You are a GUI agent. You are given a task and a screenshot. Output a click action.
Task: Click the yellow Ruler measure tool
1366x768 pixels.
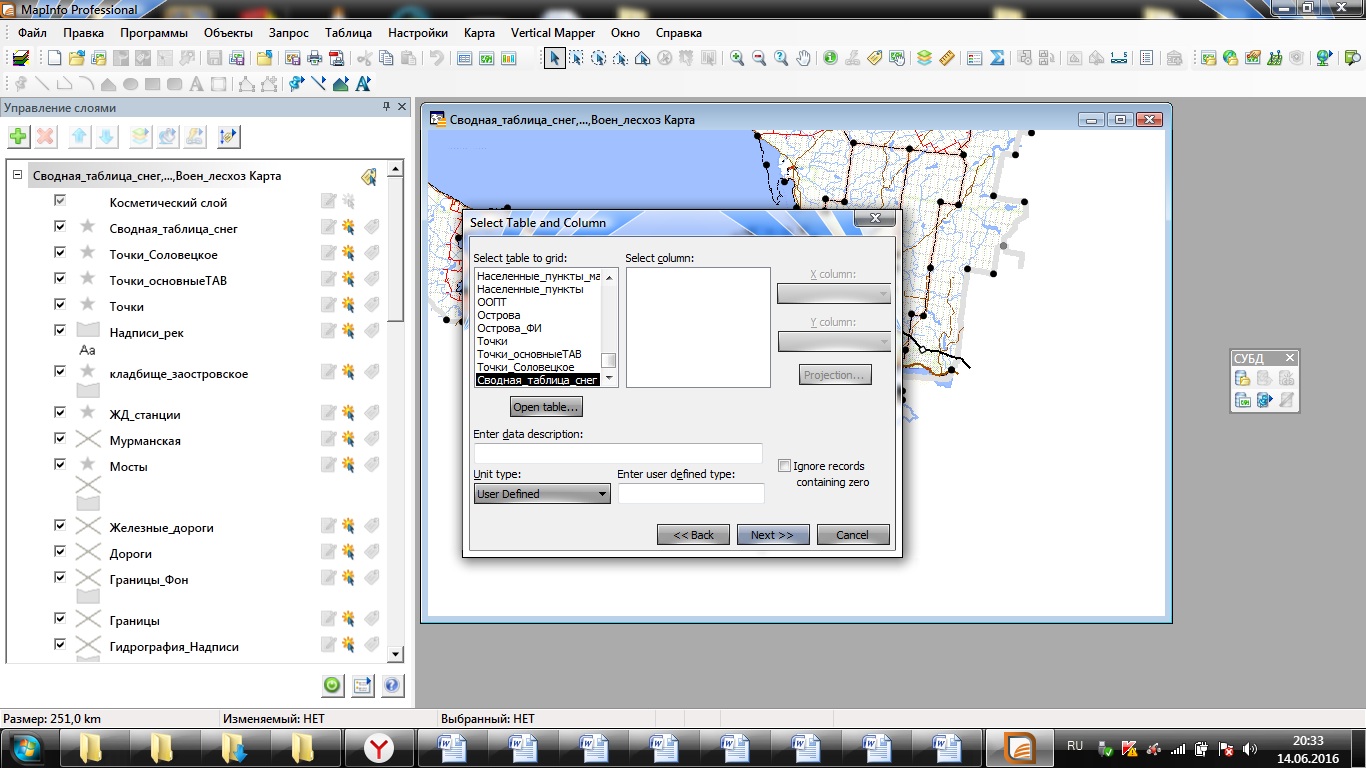[947, 58]
